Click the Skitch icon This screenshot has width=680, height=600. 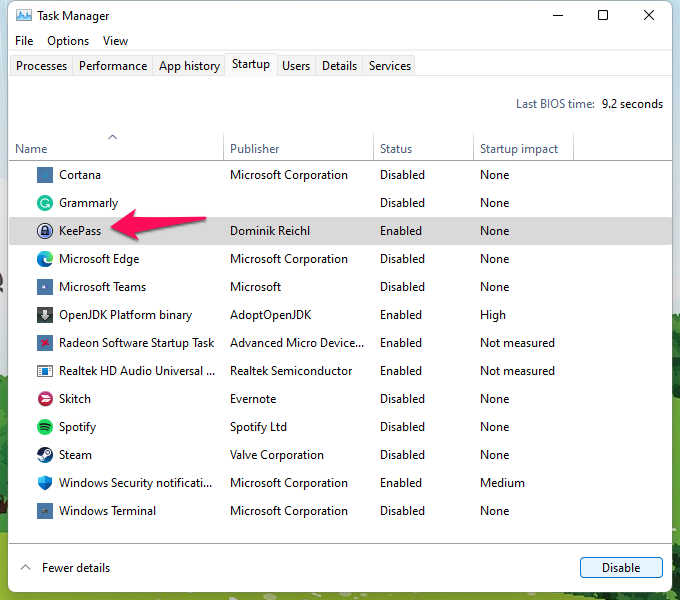45,399
